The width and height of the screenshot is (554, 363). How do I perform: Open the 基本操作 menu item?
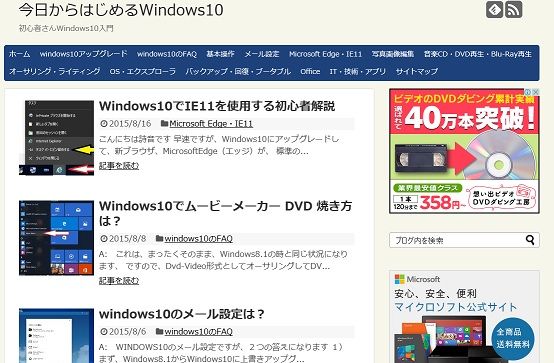click(220, 54)
